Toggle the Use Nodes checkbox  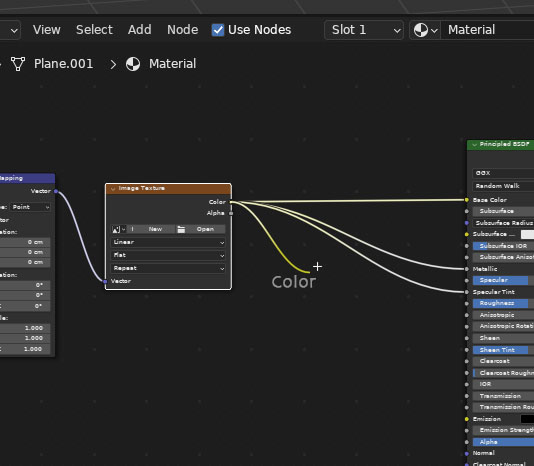pyautogui.click(x=218, y=30)
